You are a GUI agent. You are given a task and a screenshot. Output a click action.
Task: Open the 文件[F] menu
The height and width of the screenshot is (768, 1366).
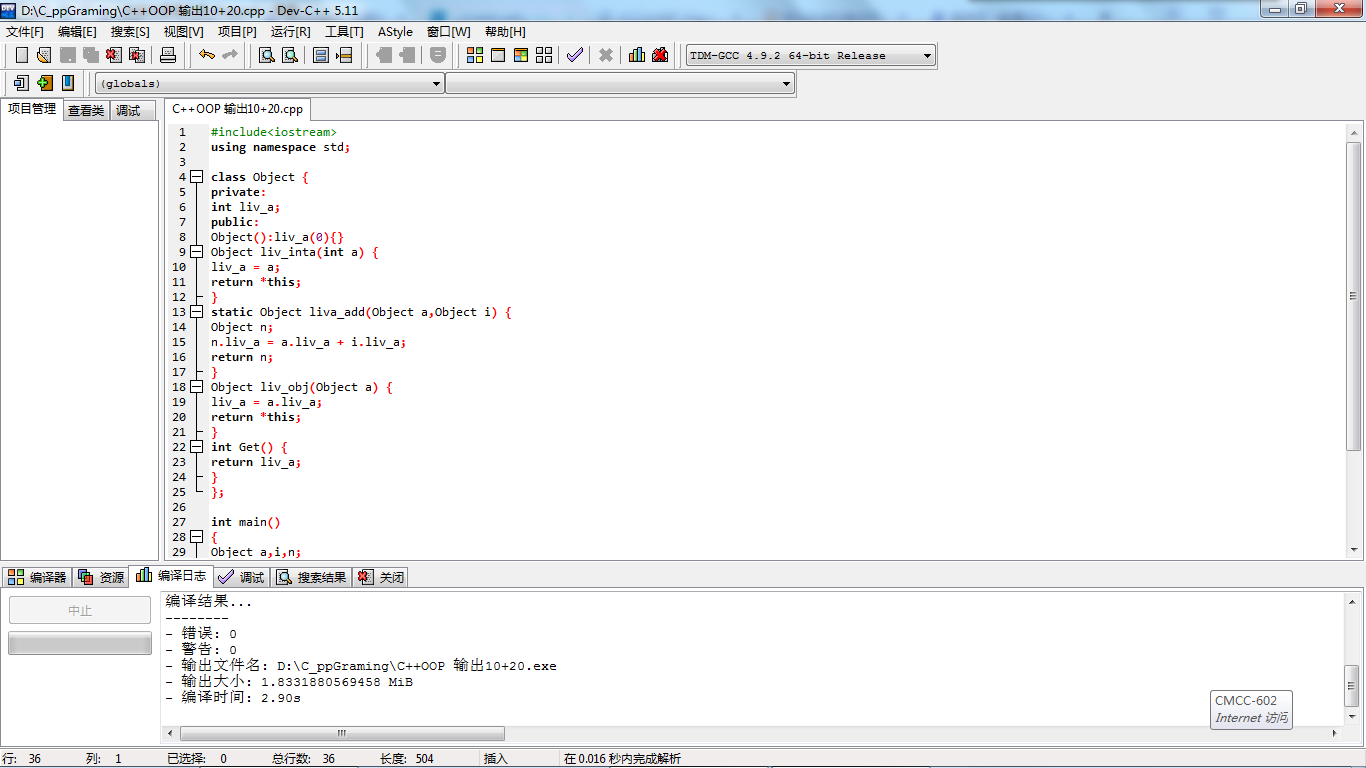click(x=25, y=32)
